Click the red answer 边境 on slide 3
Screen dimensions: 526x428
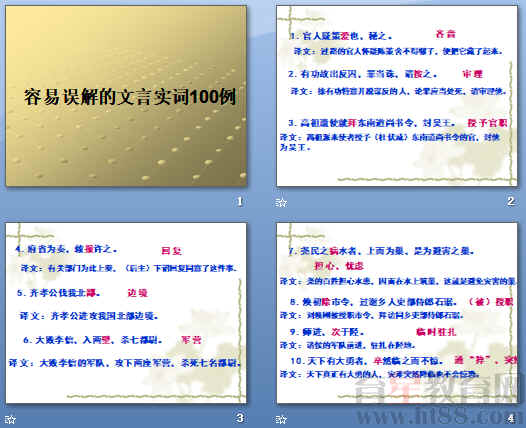[x=138, y=293]
